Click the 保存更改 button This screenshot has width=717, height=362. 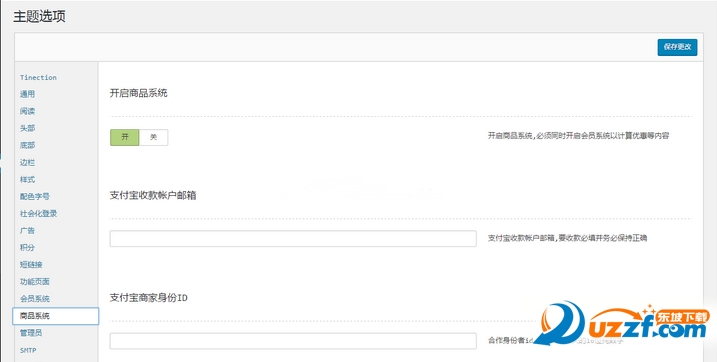tap(677, 47)
